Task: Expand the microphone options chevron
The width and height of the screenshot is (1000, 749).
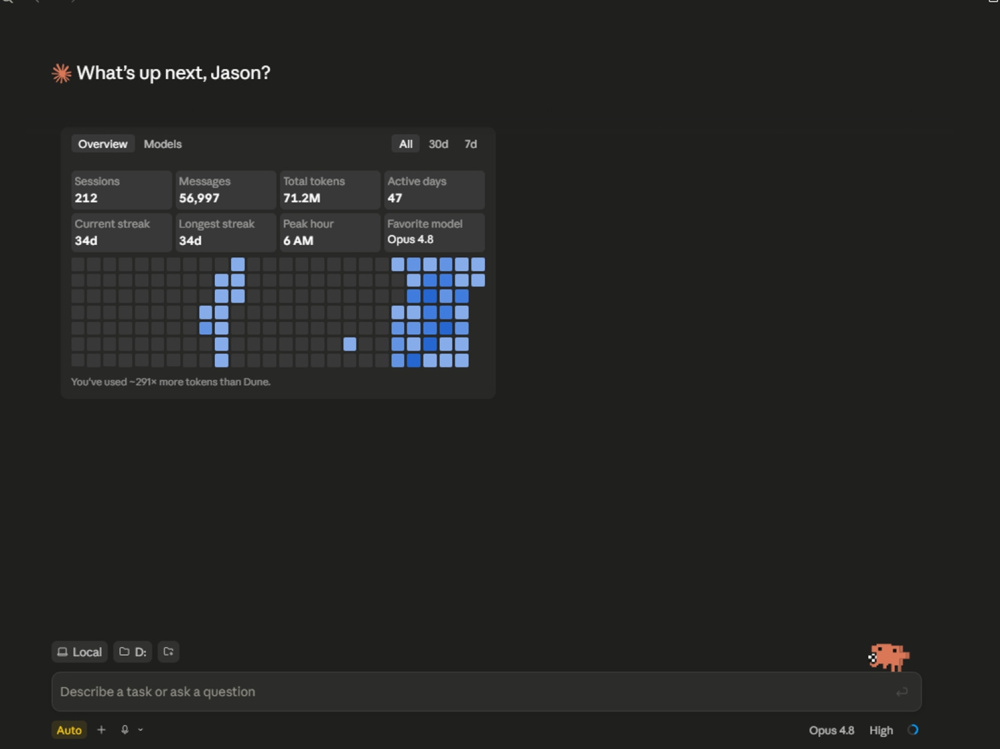Action: tap(140, 730)
